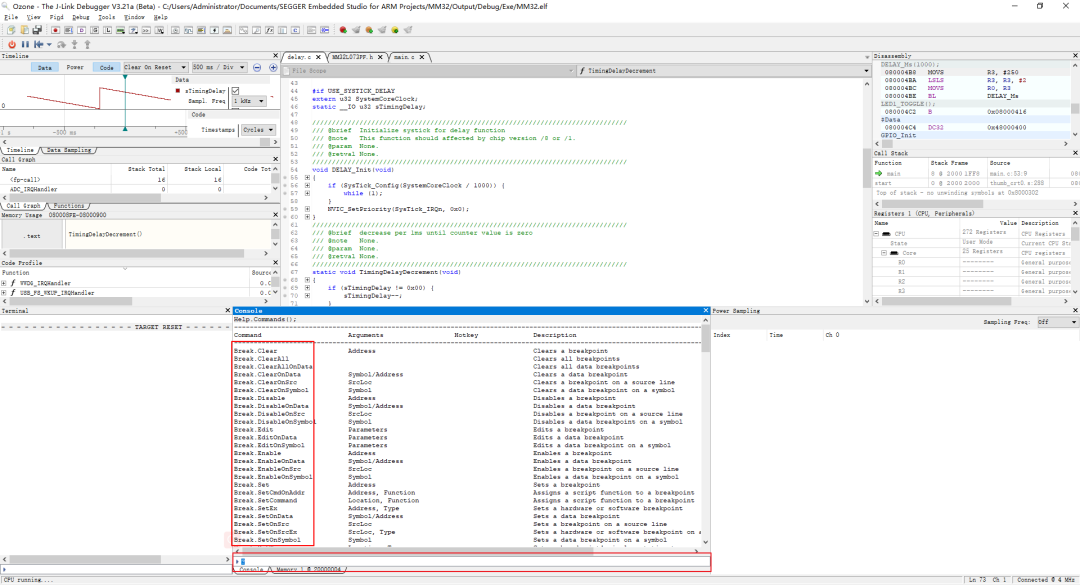Viewport: 1080px width, 585px height.
Task: Click the save project floppy disk icon
Action: 37,30
